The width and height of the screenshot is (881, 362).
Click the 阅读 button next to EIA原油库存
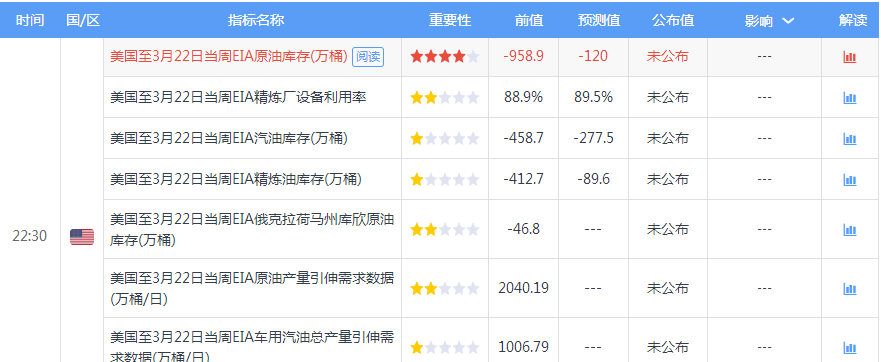point(368,57)
